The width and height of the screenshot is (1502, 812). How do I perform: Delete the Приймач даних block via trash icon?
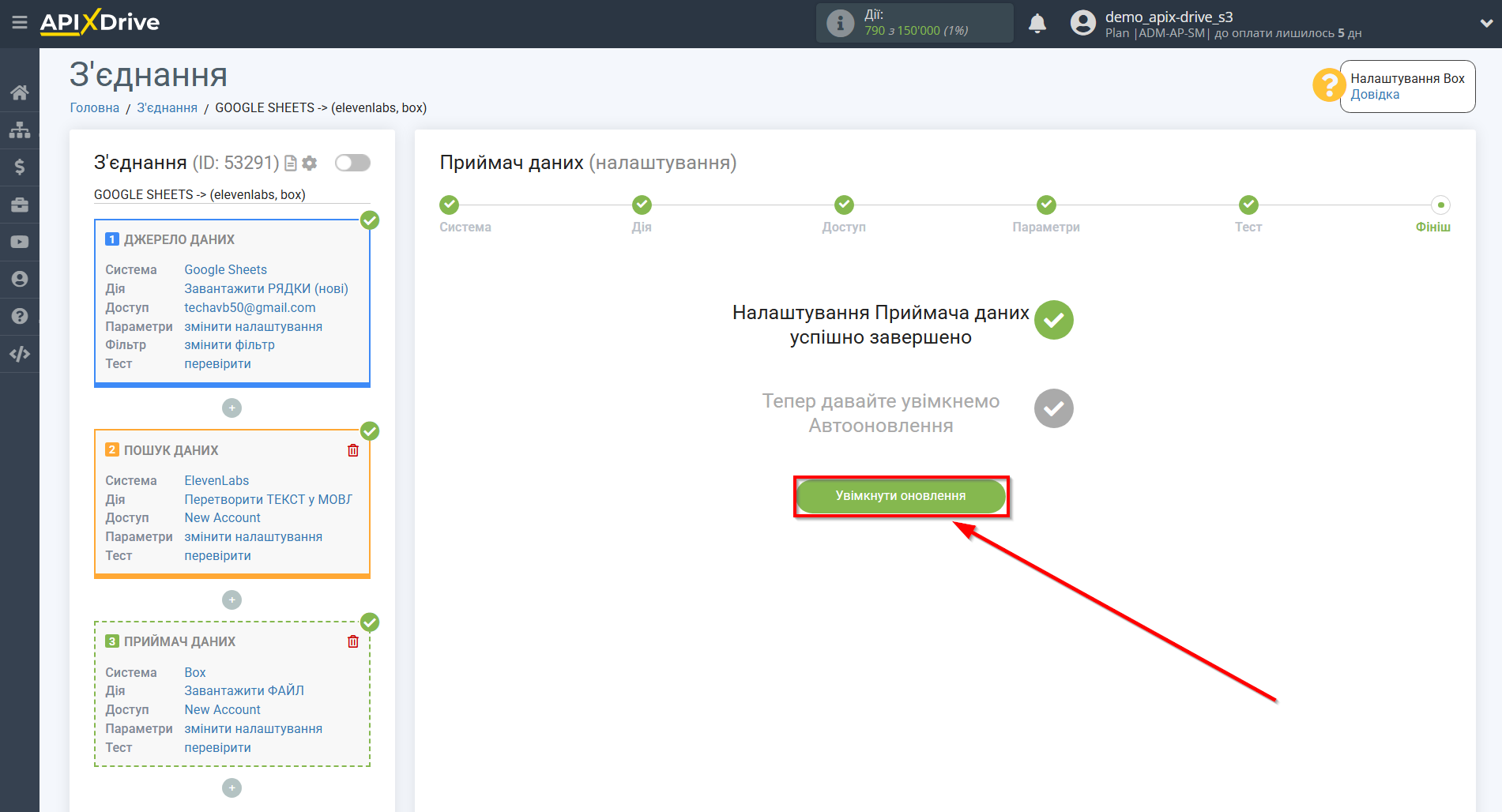(x=353, y=641)
